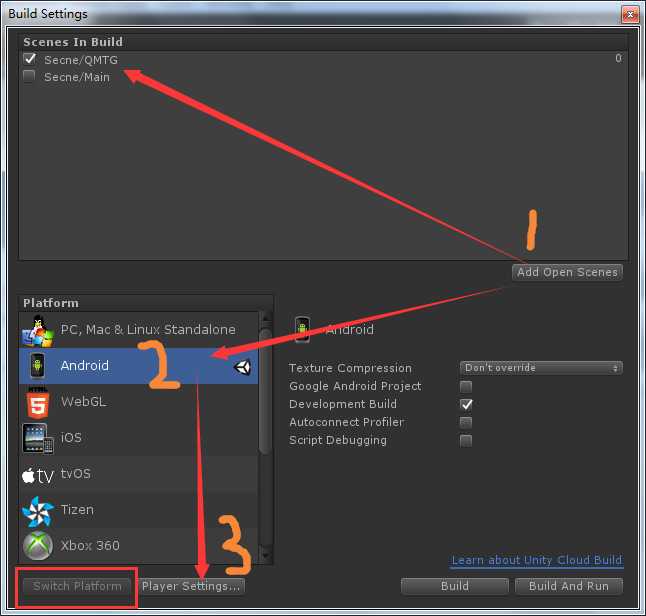Click the Autoconnect Profiler label
The width and height of the screenshot is (646, 616).
click(x=346, y=422)
